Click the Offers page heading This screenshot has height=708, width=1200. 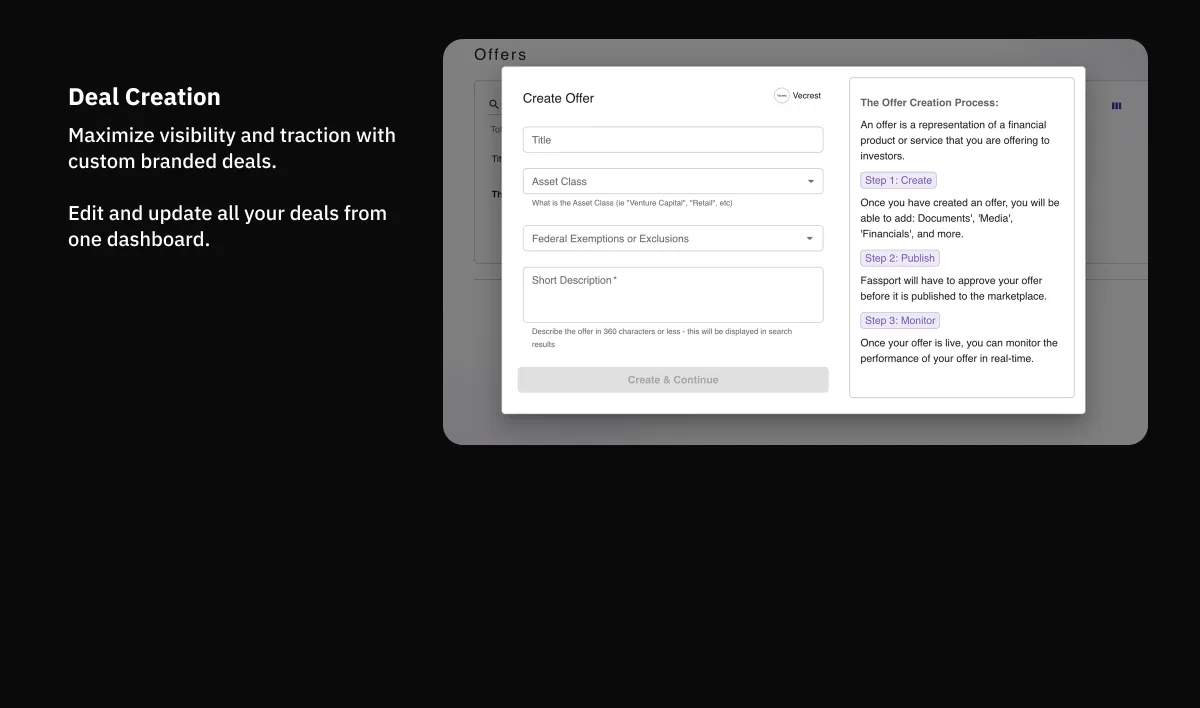[500, 54]
